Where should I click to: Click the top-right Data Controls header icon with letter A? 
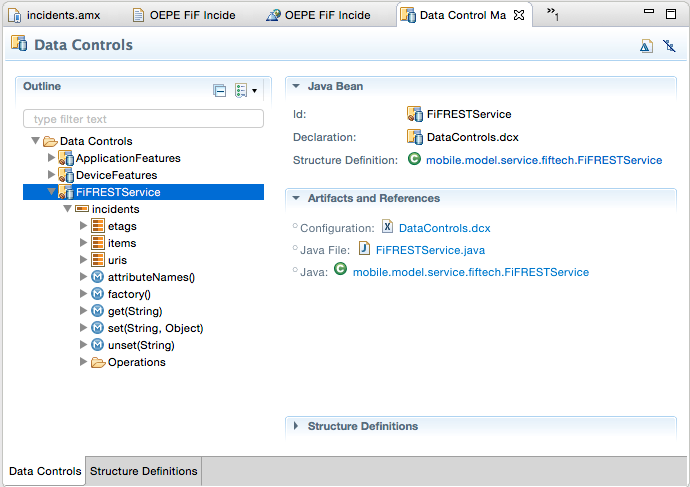coord(646,46)
